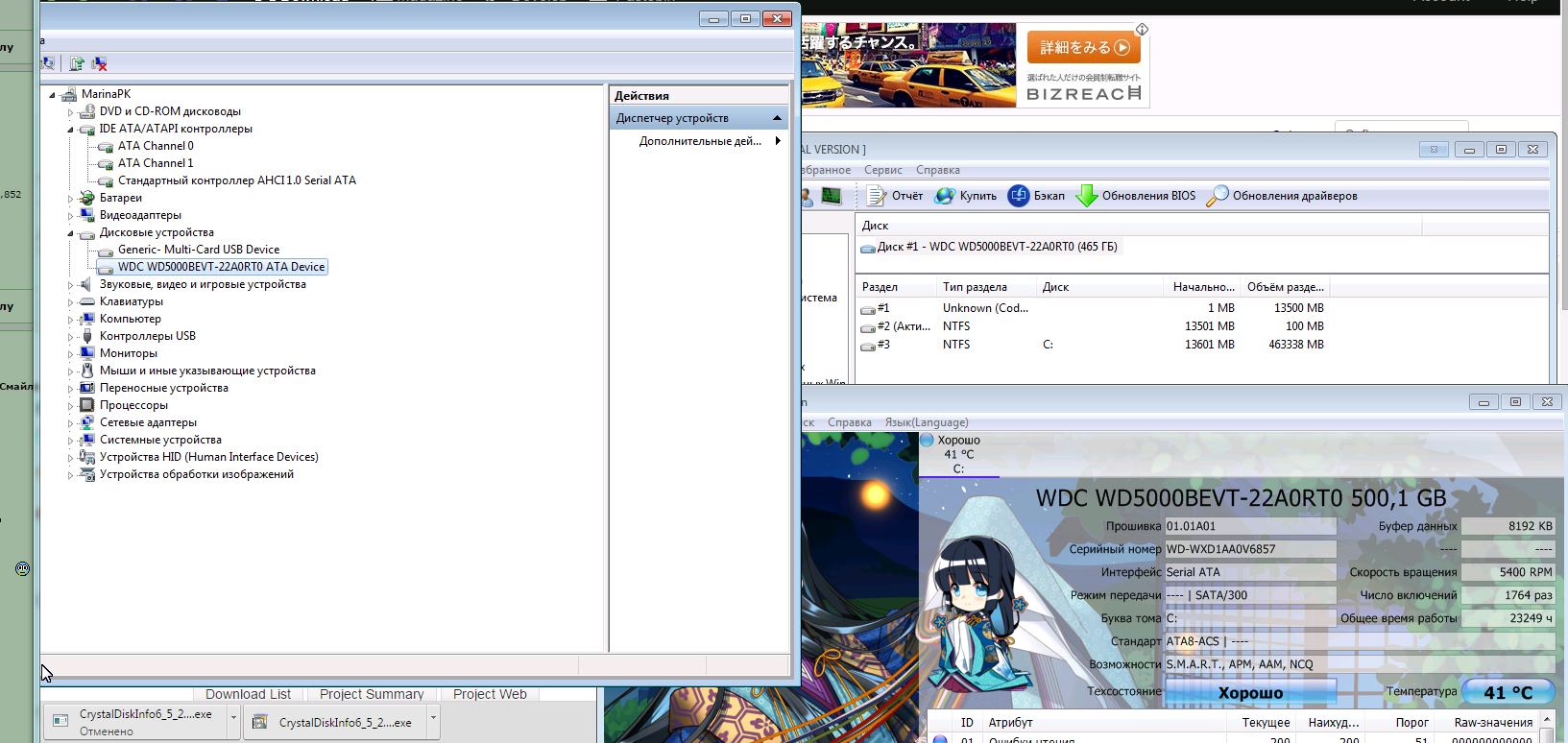Click the first CrystalDiskInfo download file icon
The width and height of the screenshot is (1568, 743).
[60, 721]
